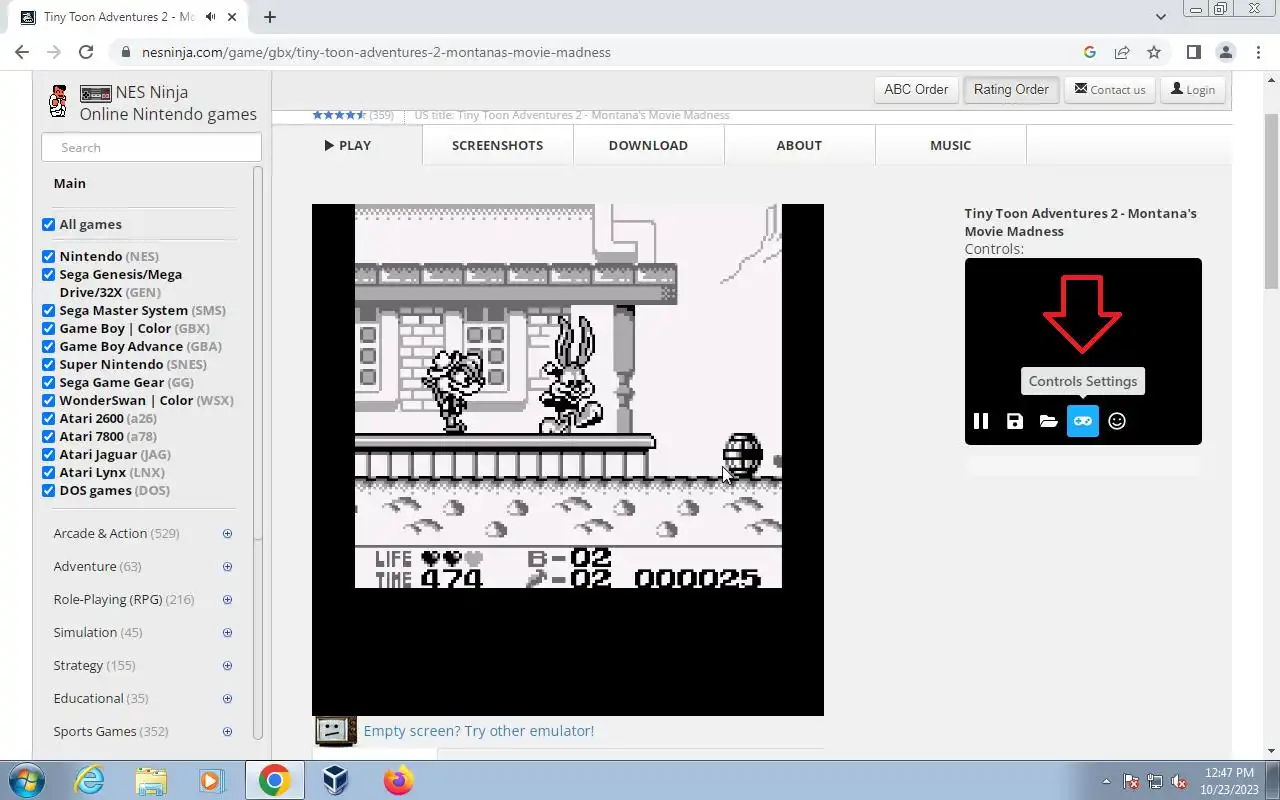Open the DOWNLOAD tab
The width and height of the screenshot is (1280, 800).
tap(648, 145)
